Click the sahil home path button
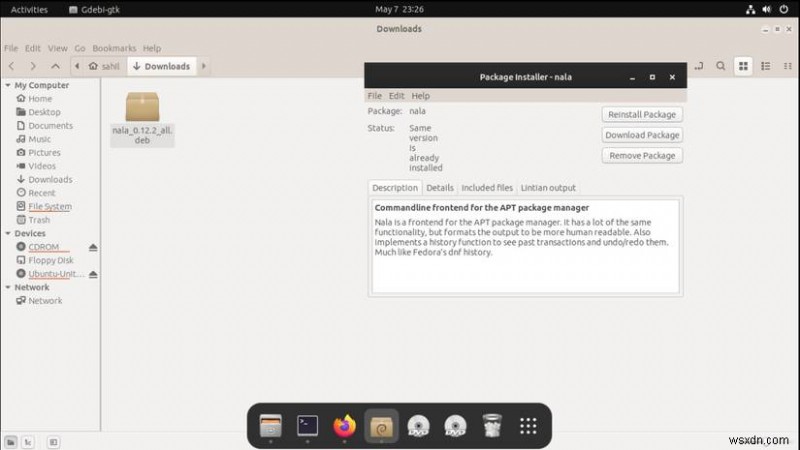The width and height of the screenshot is (800, 450). 104,66
